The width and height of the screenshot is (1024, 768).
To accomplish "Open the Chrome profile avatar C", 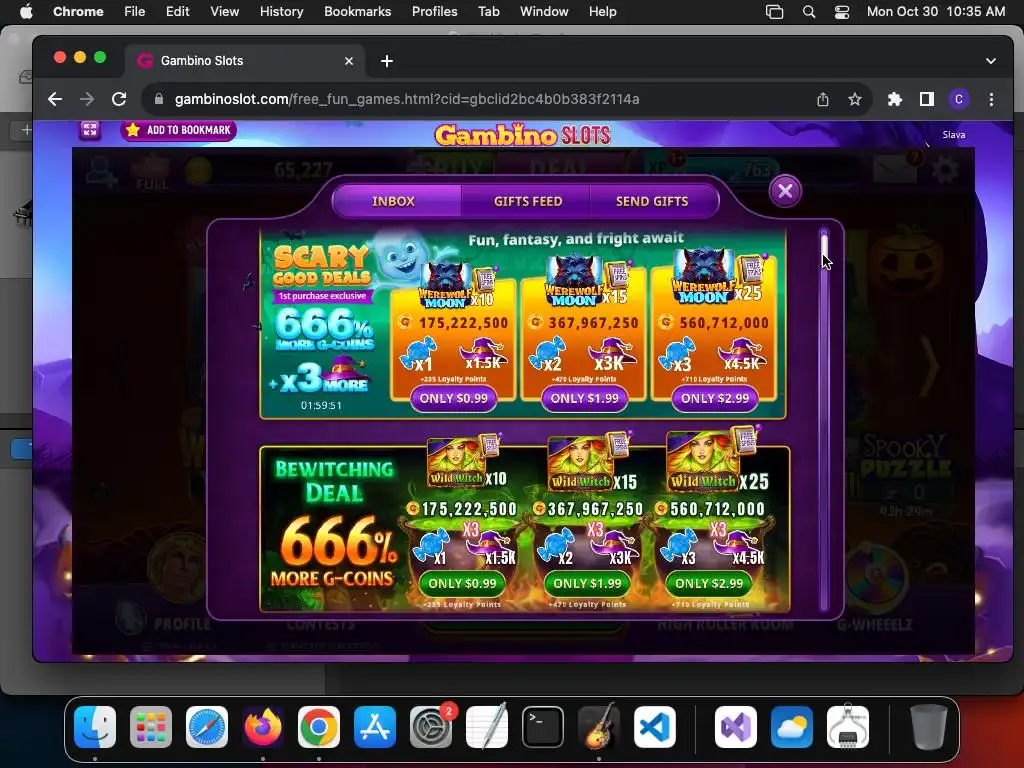I will coord(959,99).
